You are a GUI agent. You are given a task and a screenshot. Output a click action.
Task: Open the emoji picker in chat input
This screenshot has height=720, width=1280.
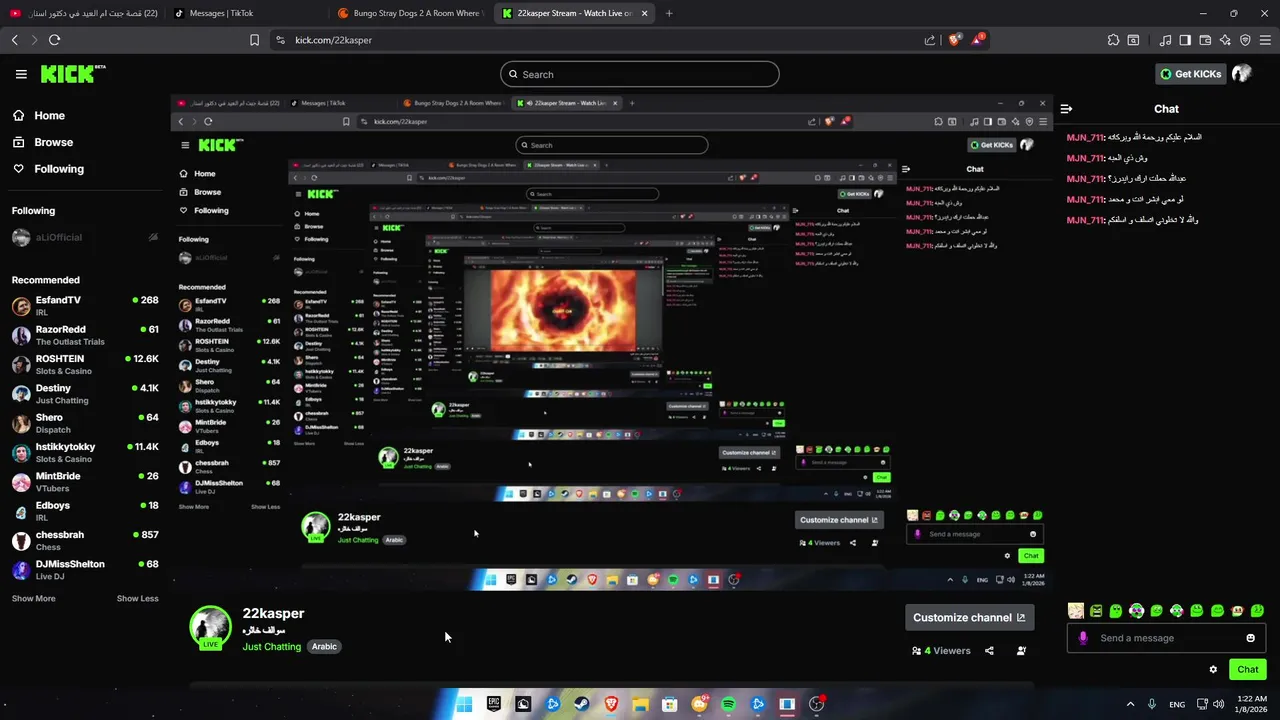click(1250, 638)
